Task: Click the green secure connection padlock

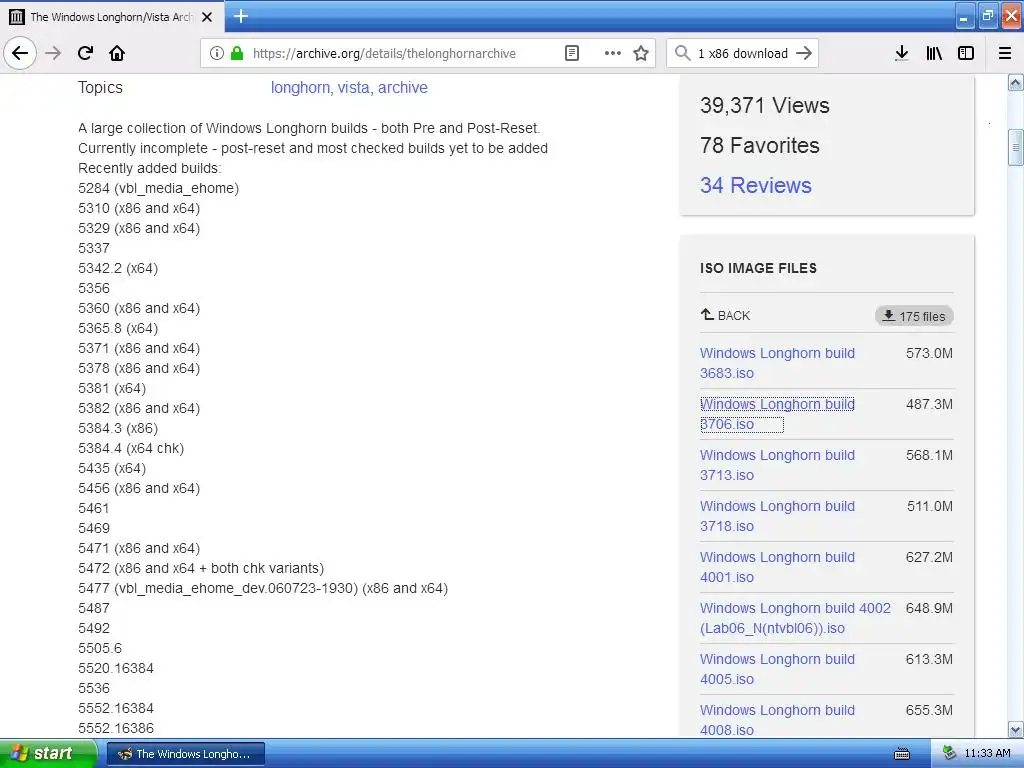Action: 237,53
